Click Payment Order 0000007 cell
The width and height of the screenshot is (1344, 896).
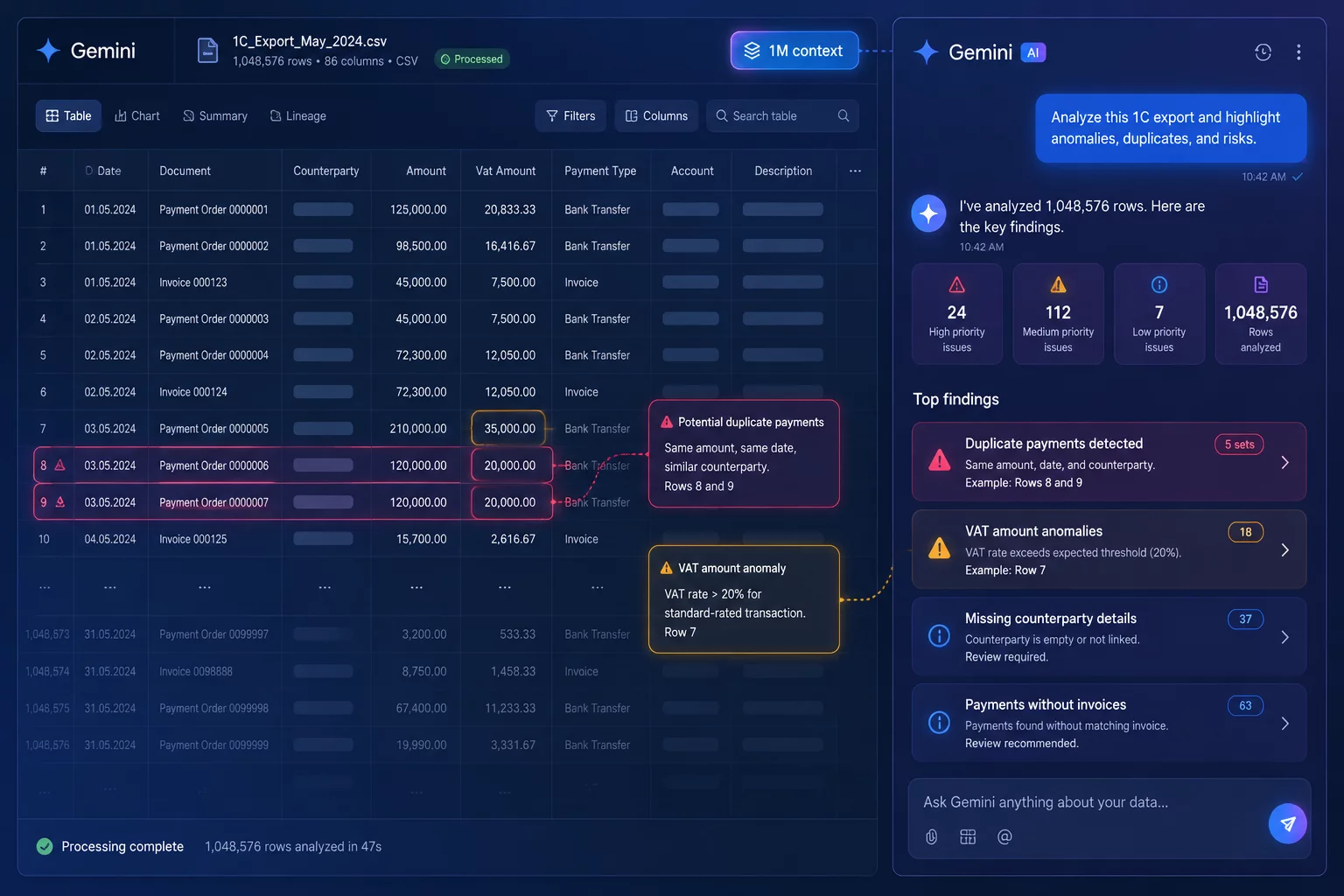click(x=213, y=502)
